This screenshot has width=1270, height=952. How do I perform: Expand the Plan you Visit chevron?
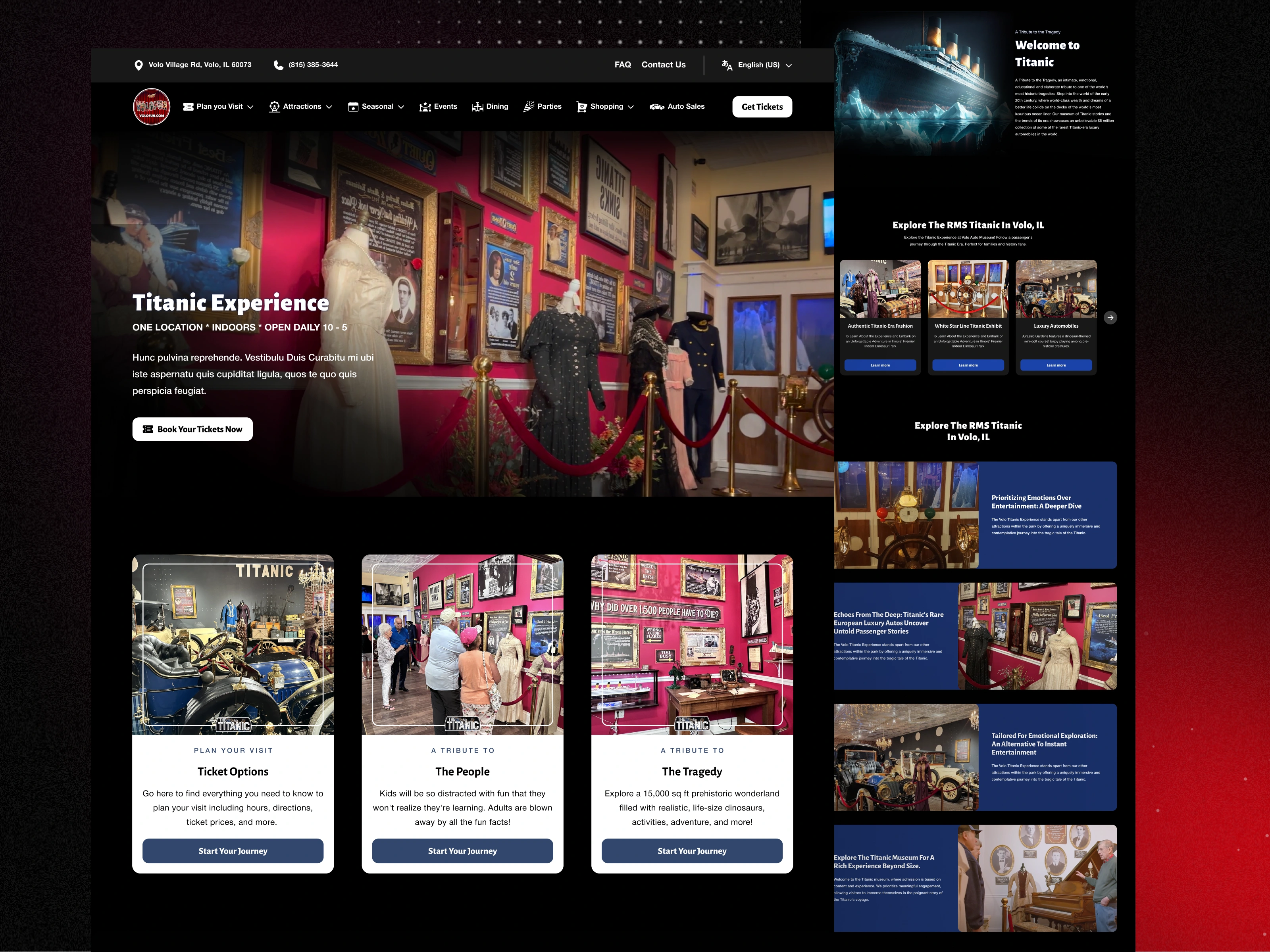(250, 107)
